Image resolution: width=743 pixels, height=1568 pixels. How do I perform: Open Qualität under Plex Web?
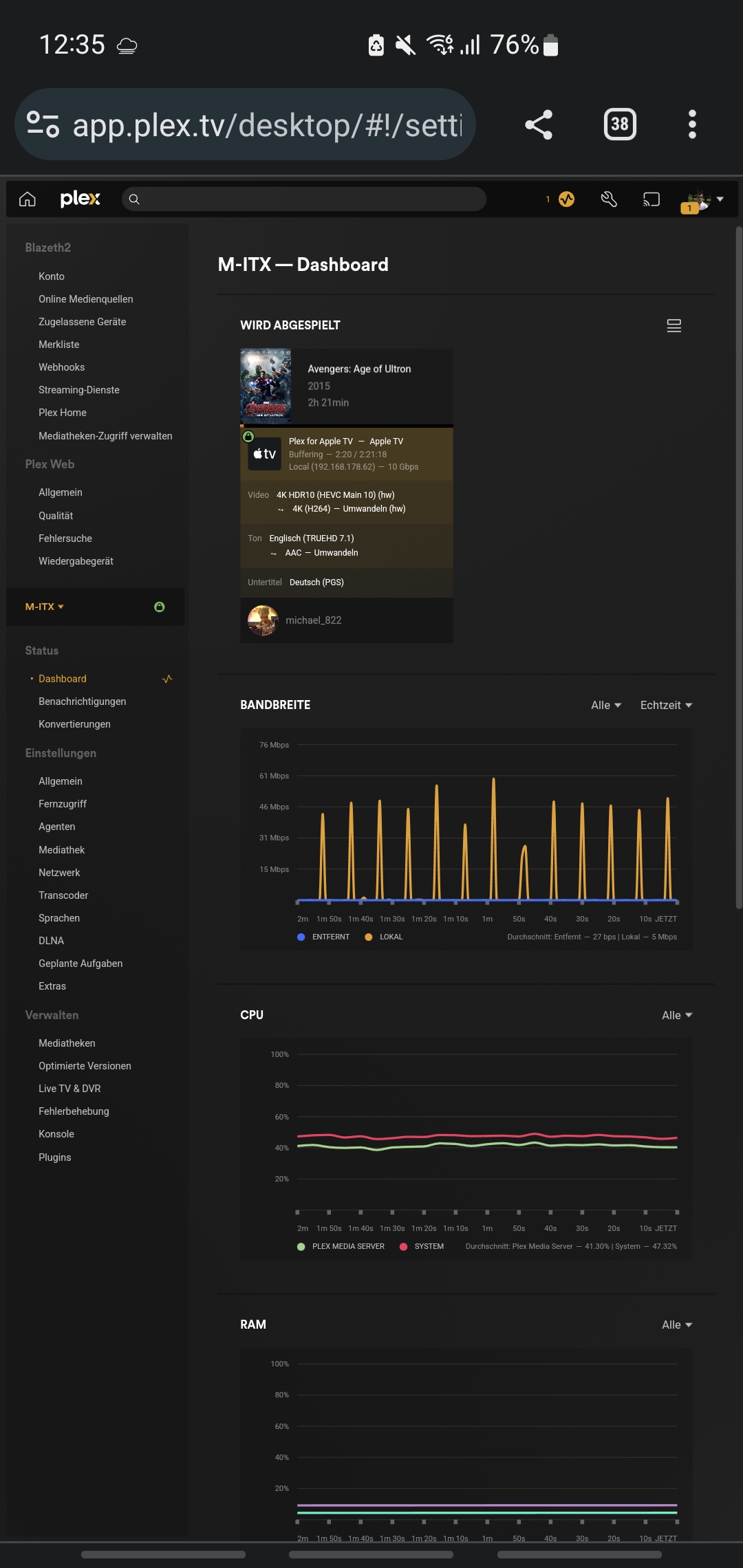point(56,516)
